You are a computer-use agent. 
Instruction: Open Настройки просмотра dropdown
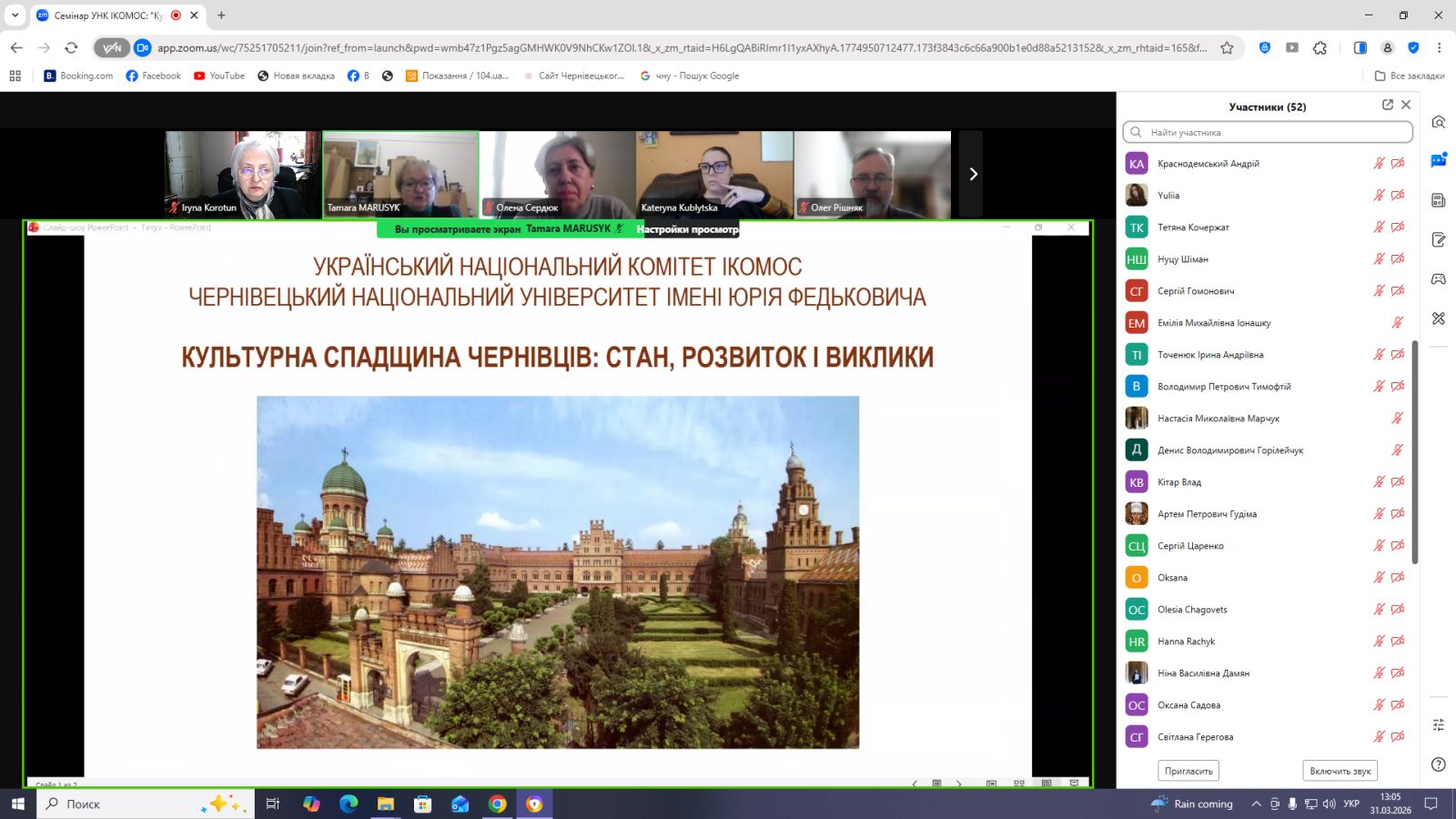coord(687,229)
